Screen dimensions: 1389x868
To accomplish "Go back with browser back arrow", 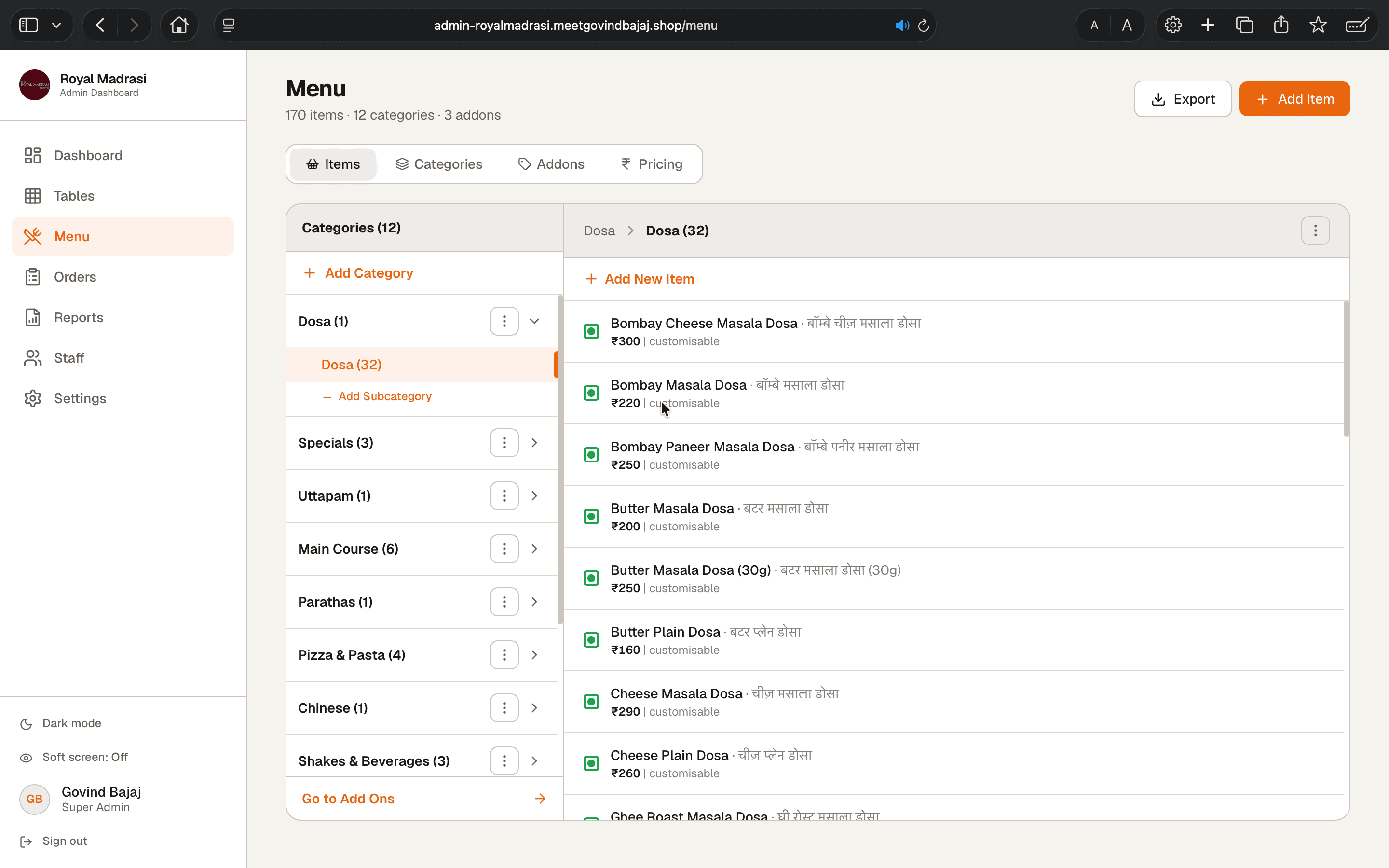I will pos(100,25).
